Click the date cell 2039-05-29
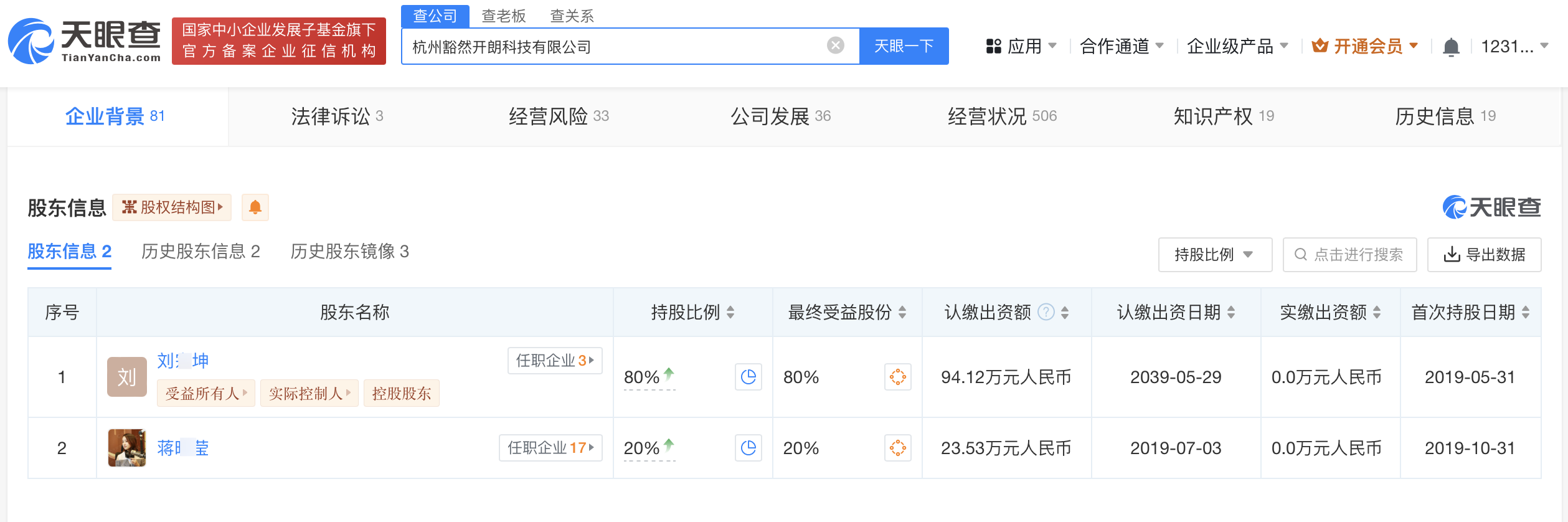This screenshot has height=522, width=1568. [1176, 377]
